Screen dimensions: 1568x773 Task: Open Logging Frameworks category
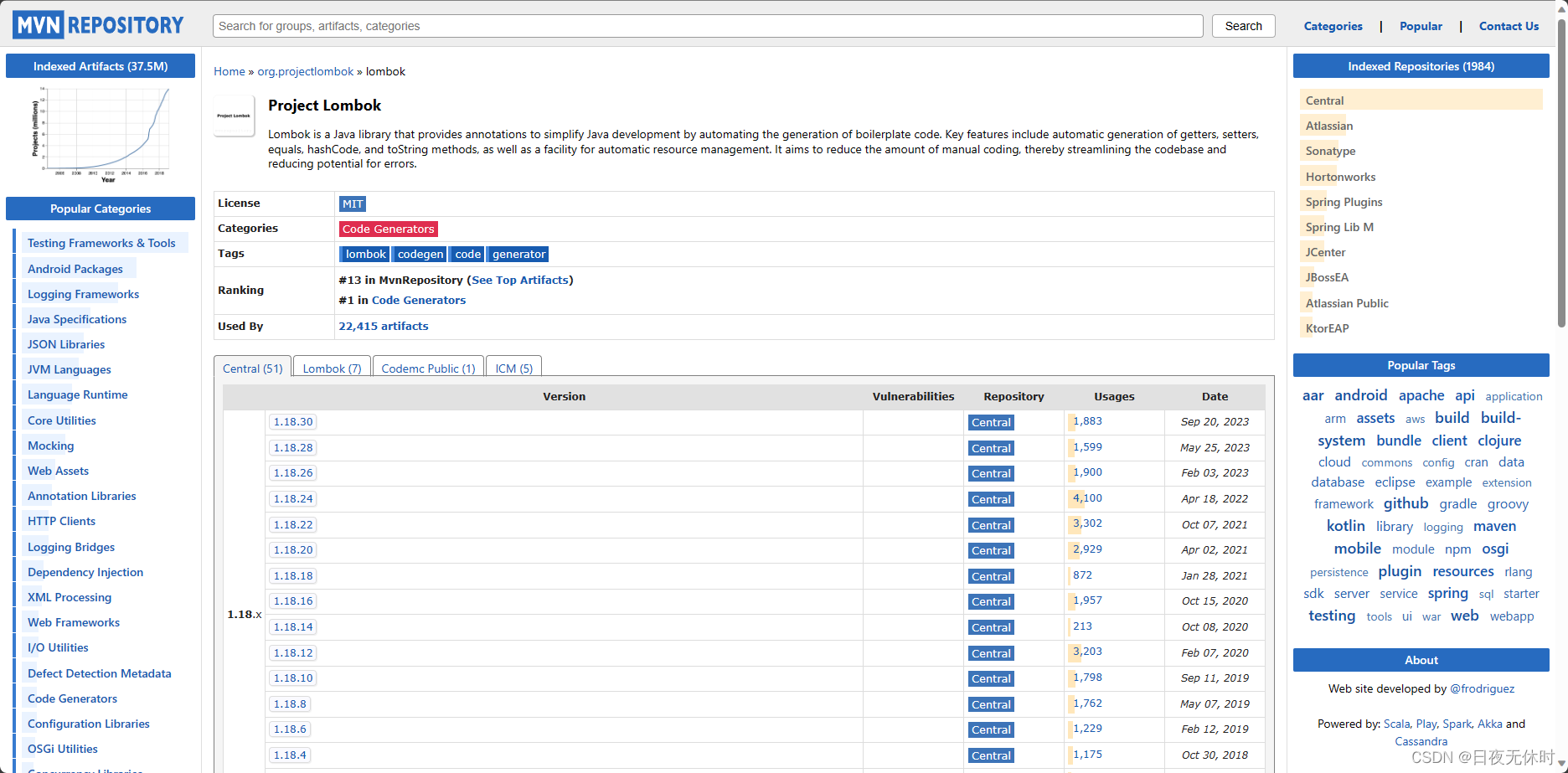(x=83, y=294)
